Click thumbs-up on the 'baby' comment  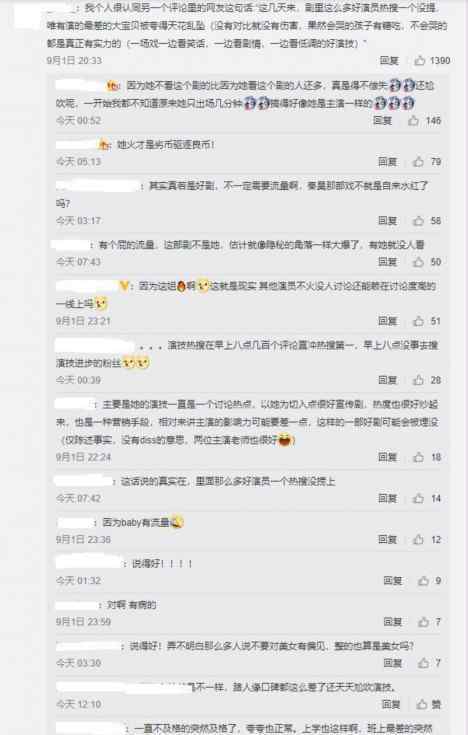[x=418, y=540]
